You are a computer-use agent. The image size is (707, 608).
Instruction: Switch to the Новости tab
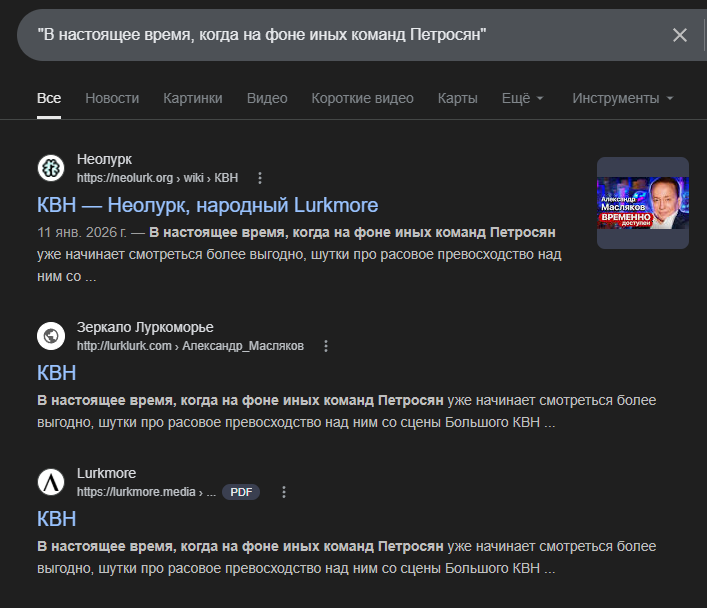click(112, 98)
